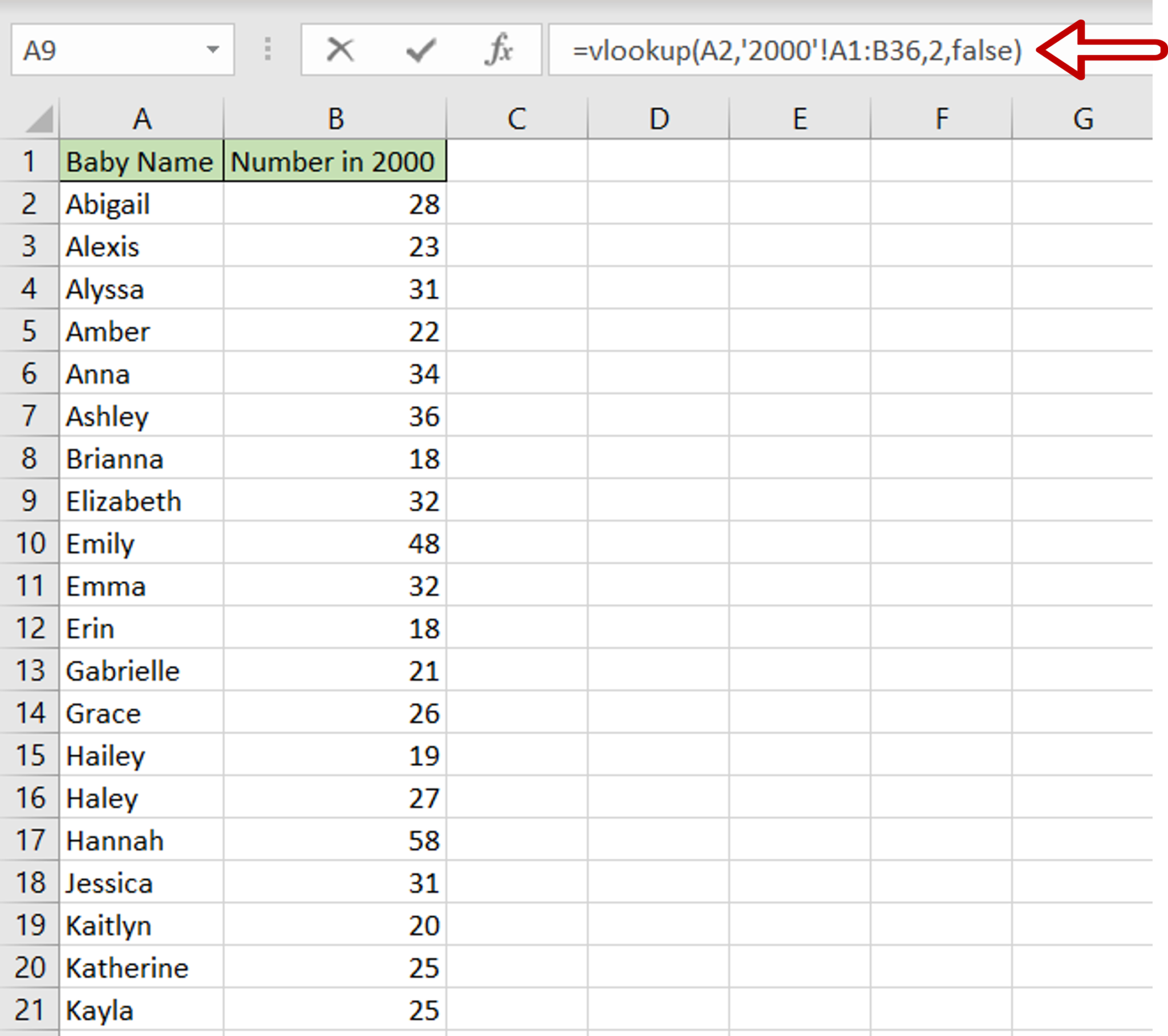Click the Baby Name header cell
The width and height of the screenshot is (1168, 1036).
(140, 162)
